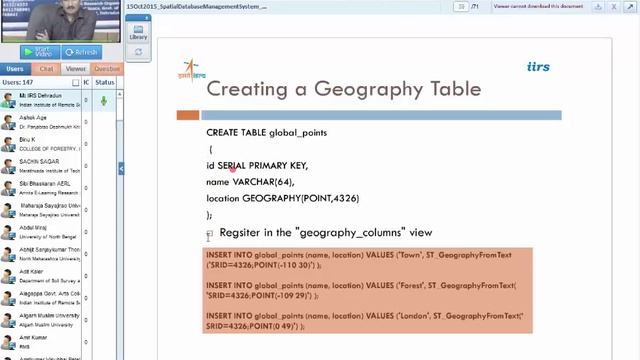The width and height of the screenshot is (640, 360).
Task: Click the INSERT statement for 'Town'
Action: 359,260
